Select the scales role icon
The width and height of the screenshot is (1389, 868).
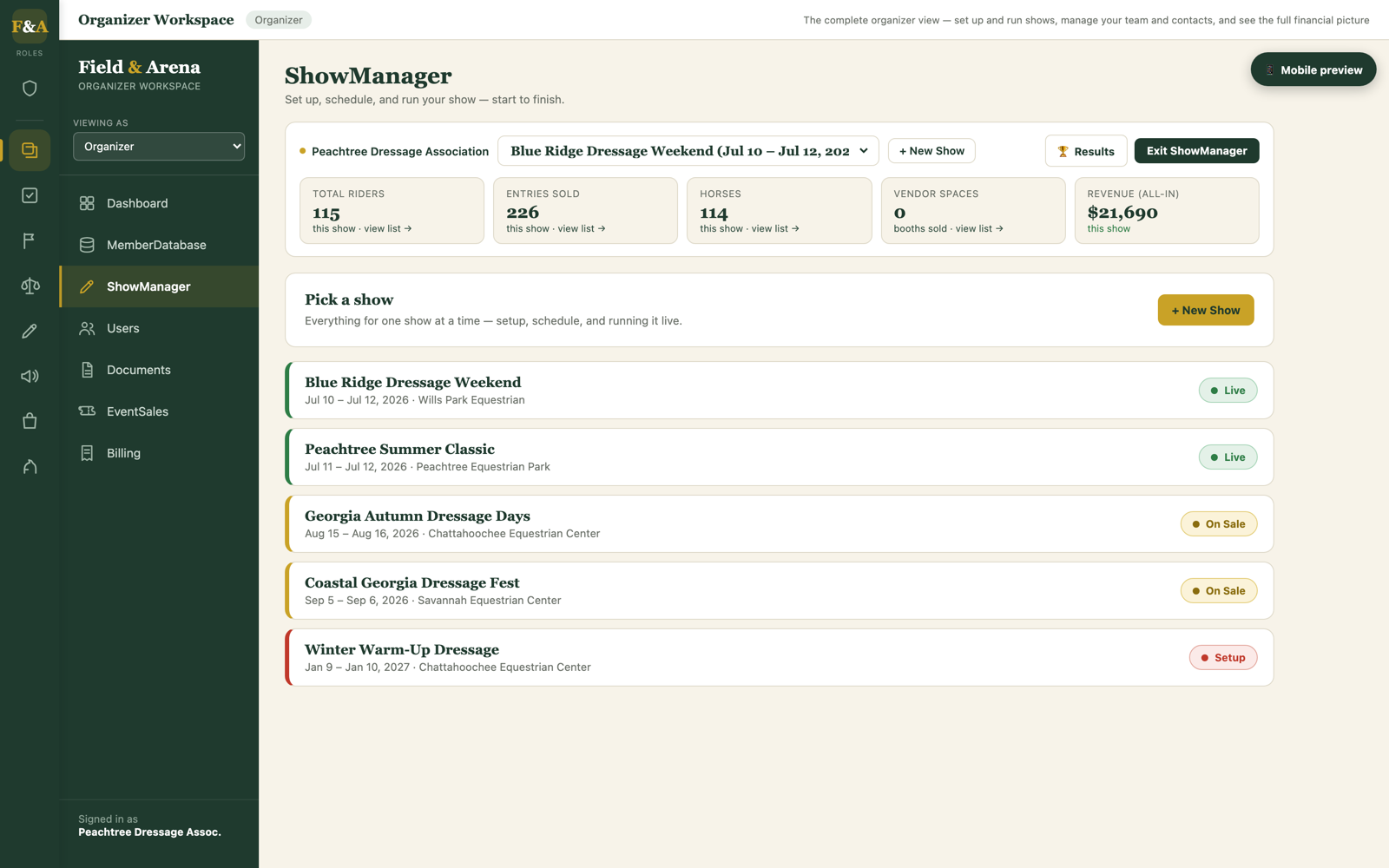point(30,286)
